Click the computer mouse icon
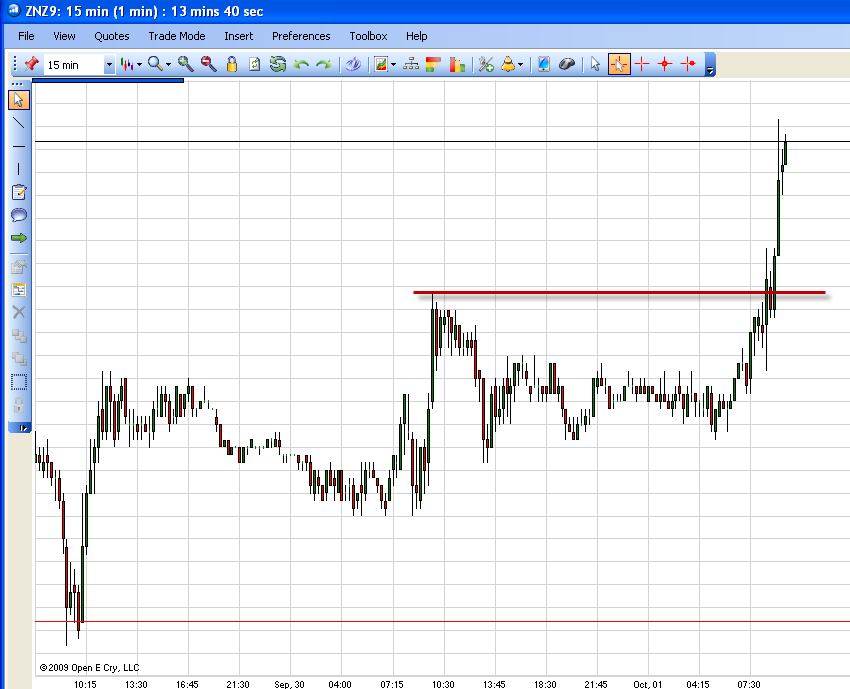The height and width of the screenshot is (689, 850). tap(566, 65)
